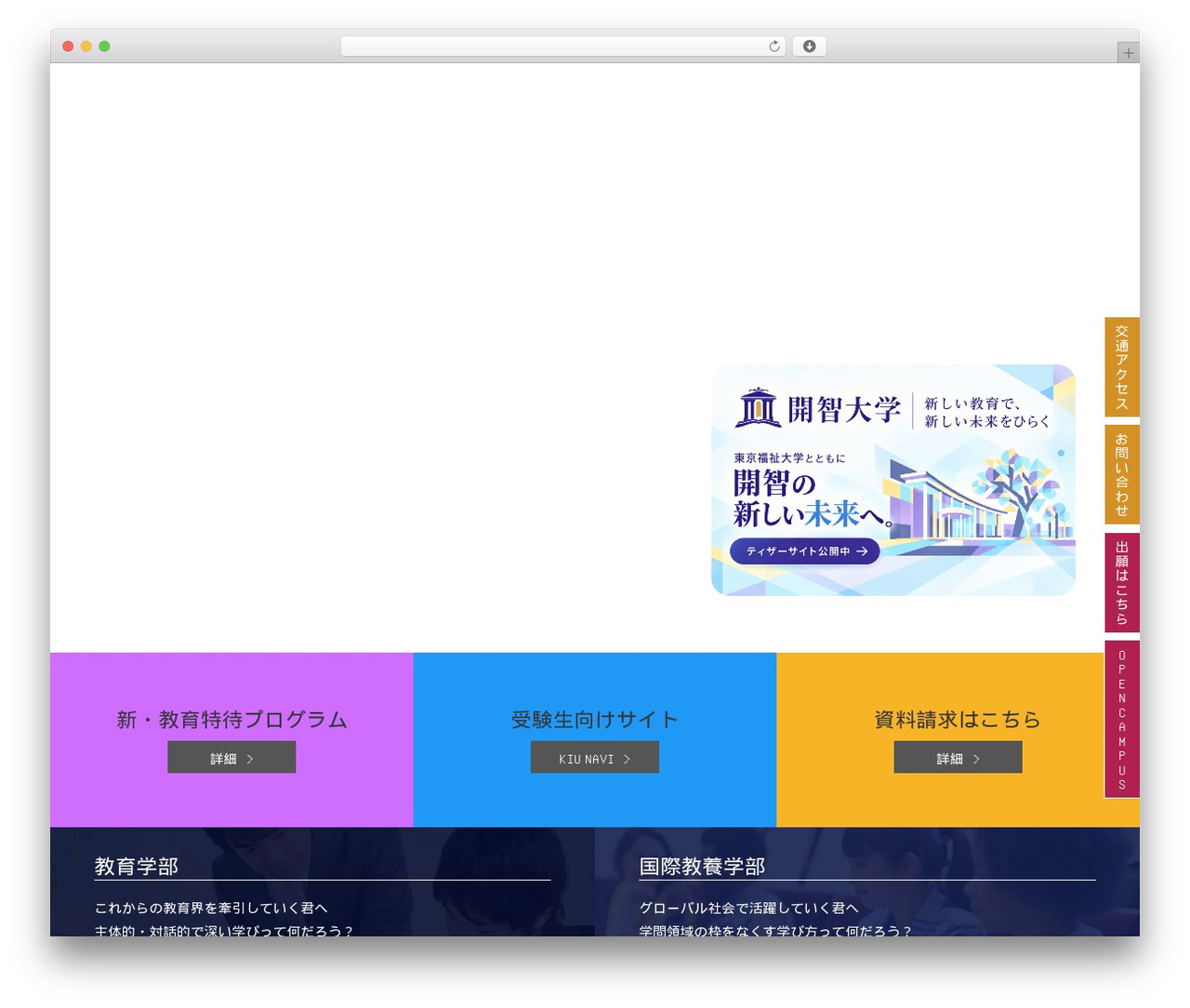Minimize the browser window with the yellow button
Viewport: 1190px width, 1008px height.
click(x=86, y=46)
